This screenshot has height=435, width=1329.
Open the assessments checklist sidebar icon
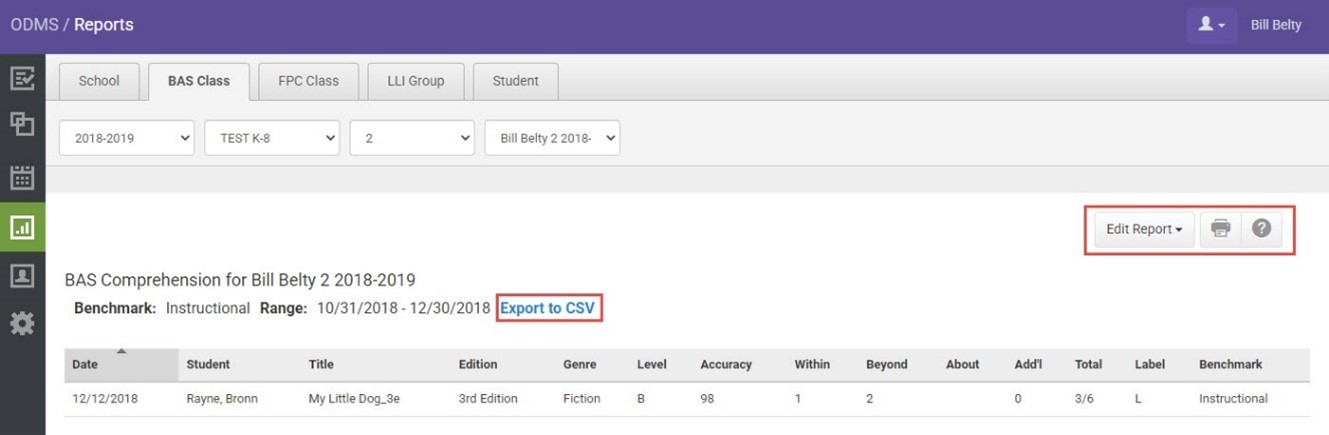pyautogui.click(x=22, y=79)
